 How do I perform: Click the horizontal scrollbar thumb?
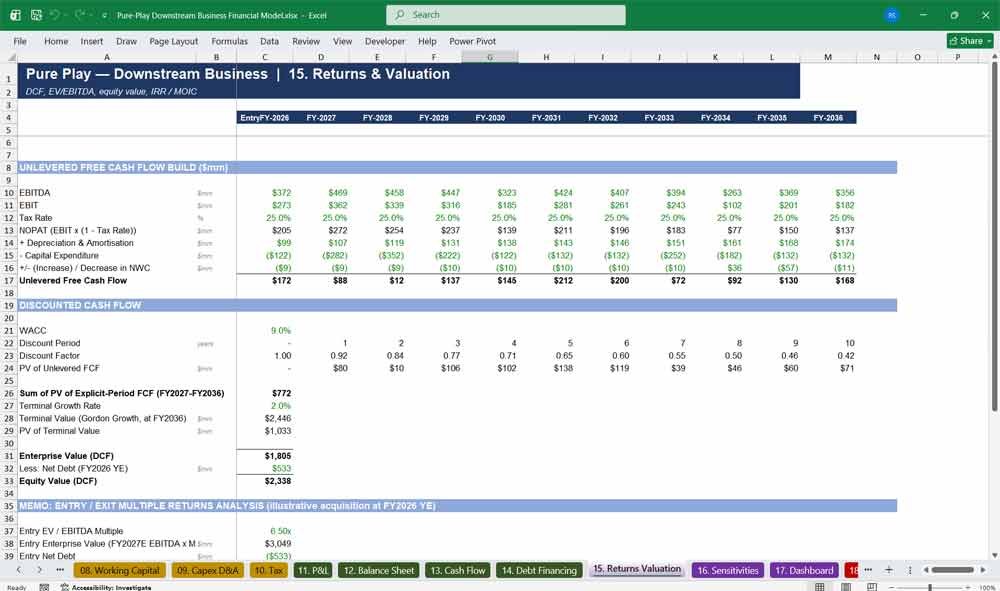click(x=952, y=570)
